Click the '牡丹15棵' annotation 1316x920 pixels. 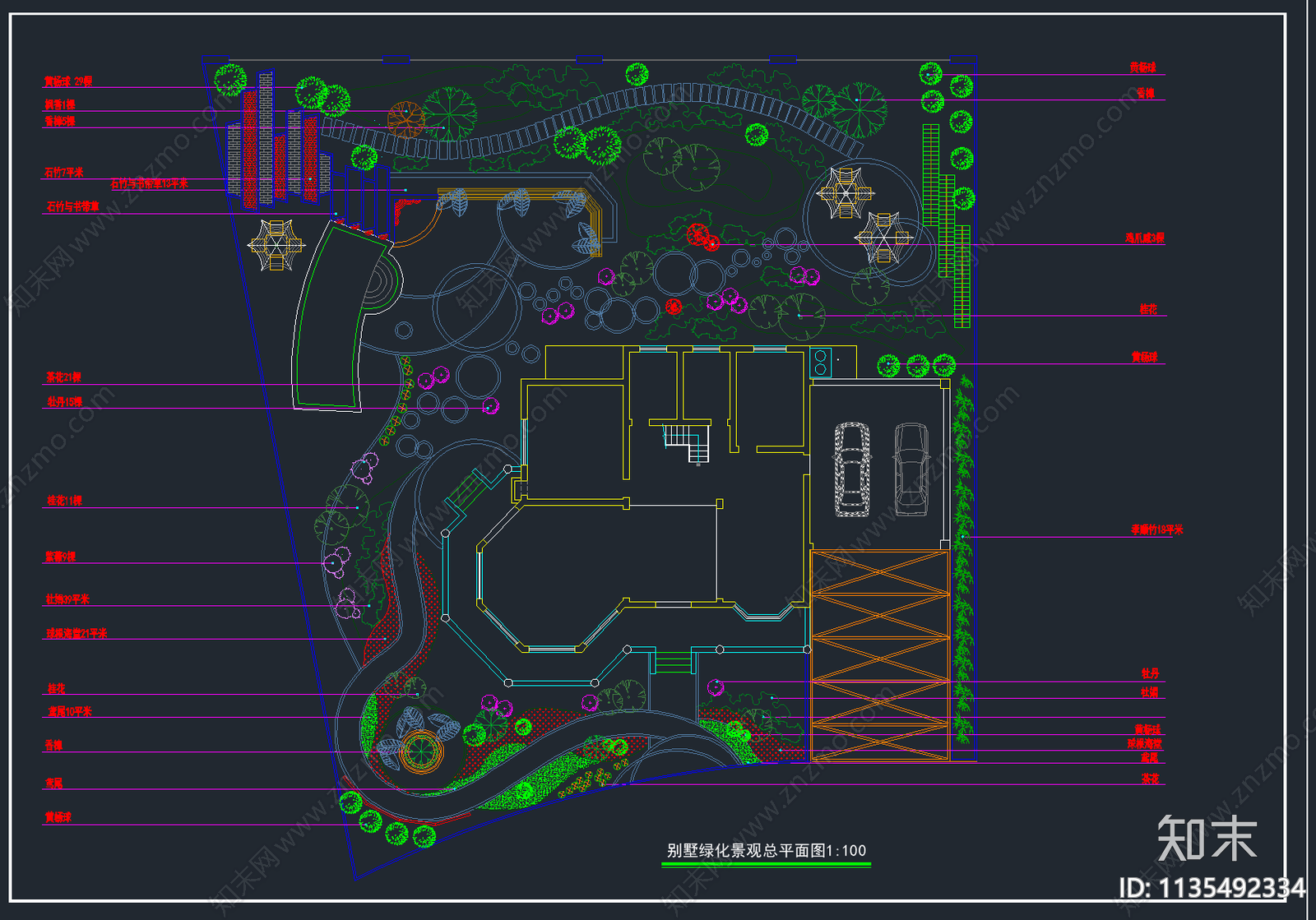click(65, 402)
